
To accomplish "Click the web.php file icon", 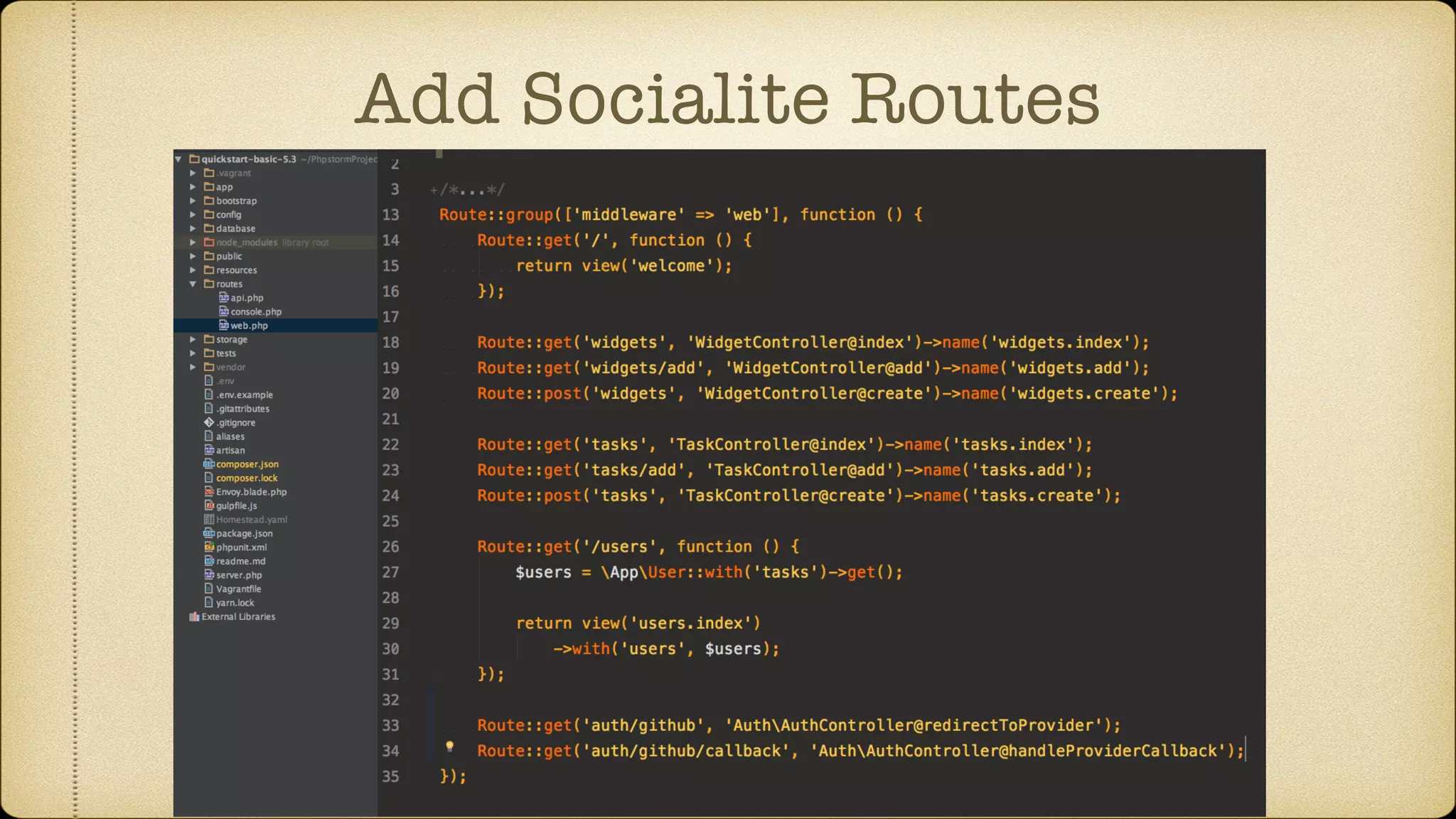I will tap(223, 325).
